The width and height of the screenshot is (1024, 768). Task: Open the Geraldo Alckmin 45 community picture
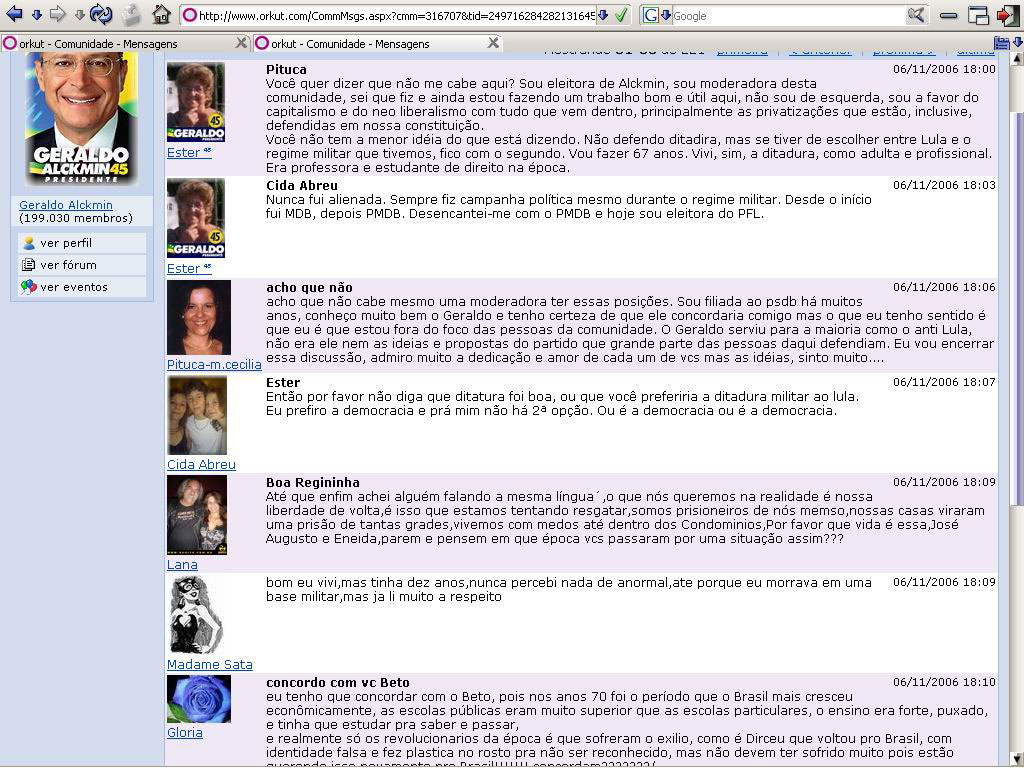[82, 119]
